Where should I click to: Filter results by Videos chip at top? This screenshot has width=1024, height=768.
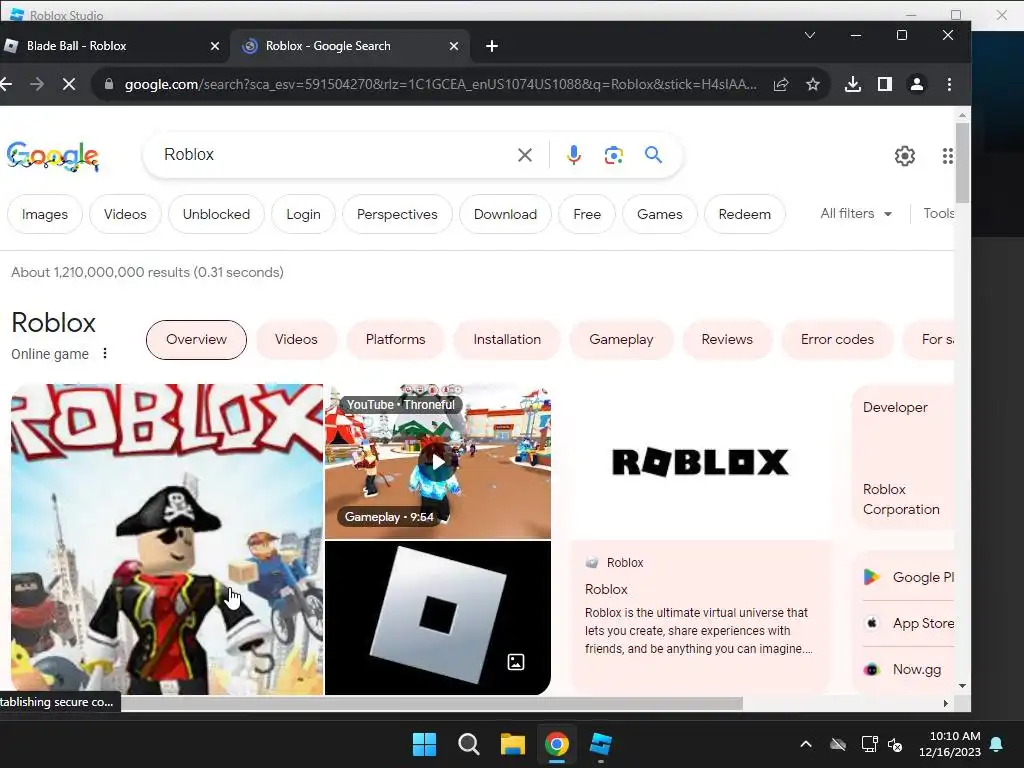(x=125, y=214)
